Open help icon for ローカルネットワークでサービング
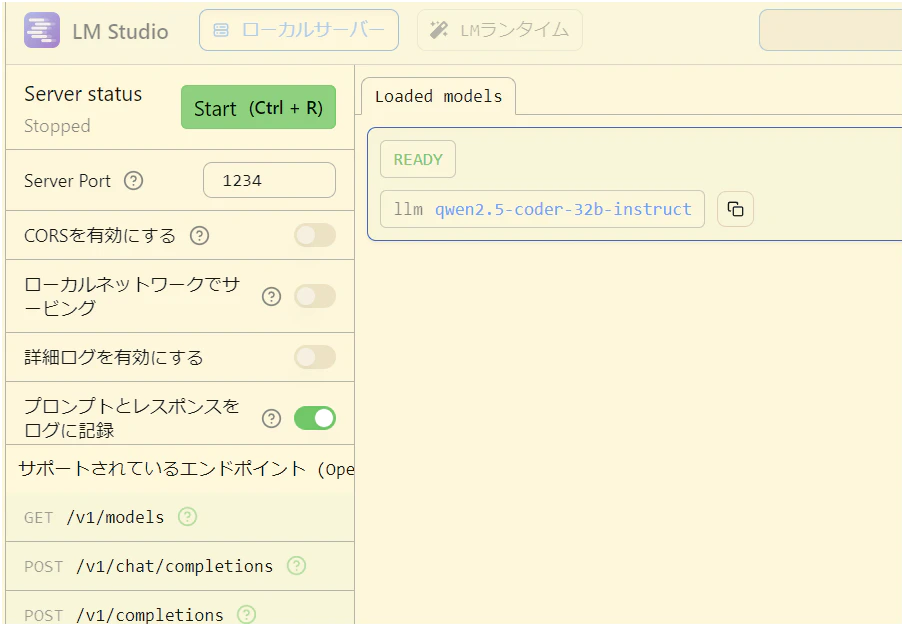Screen dimensions: 904x626 272,296
